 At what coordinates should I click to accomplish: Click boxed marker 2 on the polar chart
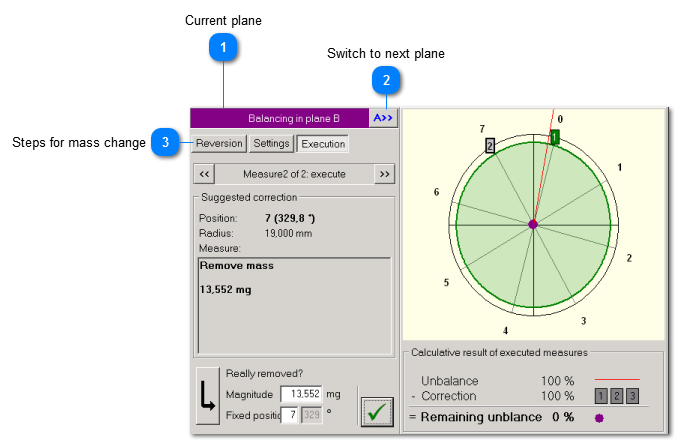point(490,145)
